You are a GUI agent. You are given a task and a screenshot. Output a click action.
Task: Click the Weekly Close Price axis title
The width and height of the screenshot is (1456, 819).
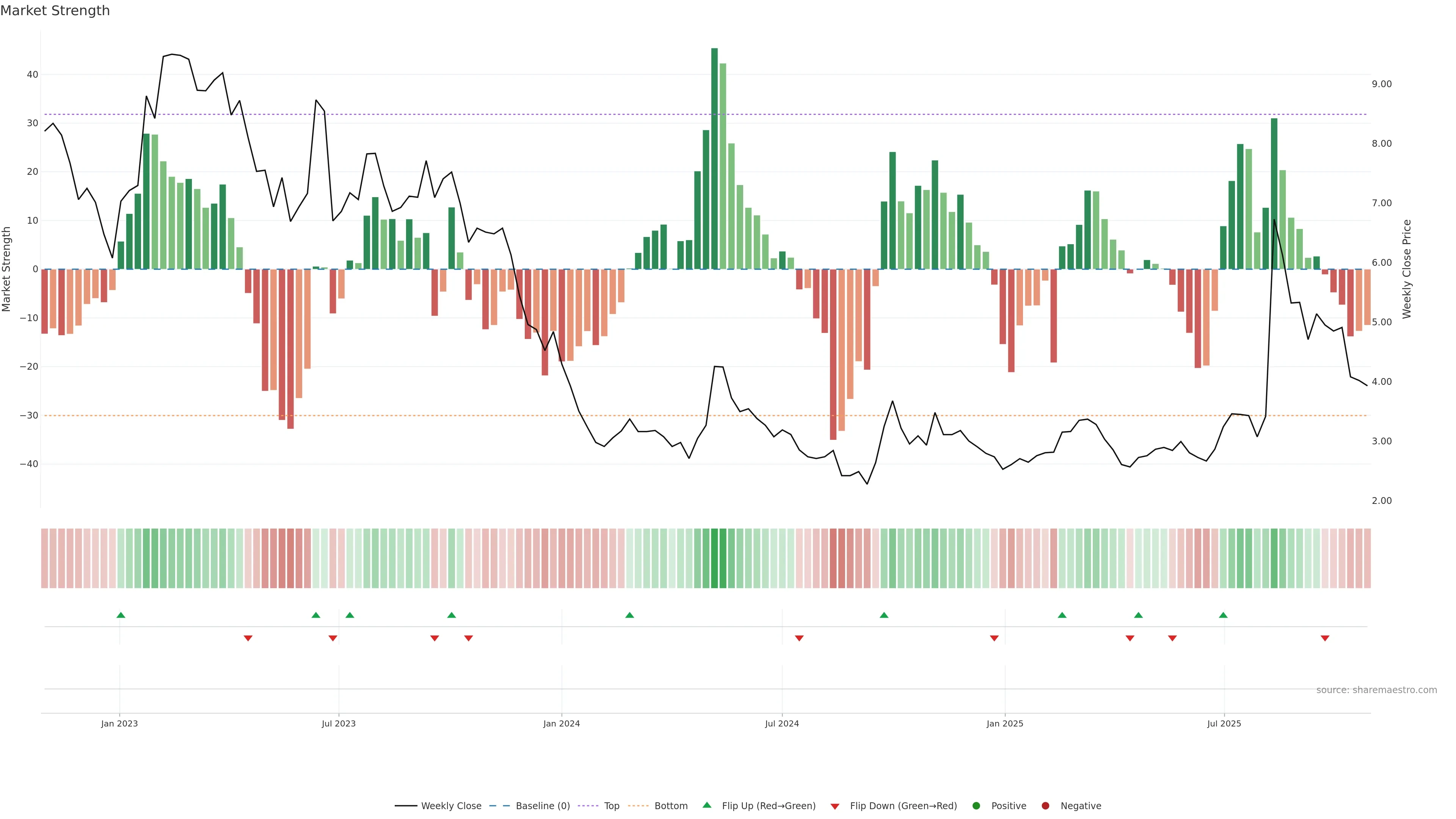coord(1407,269)
